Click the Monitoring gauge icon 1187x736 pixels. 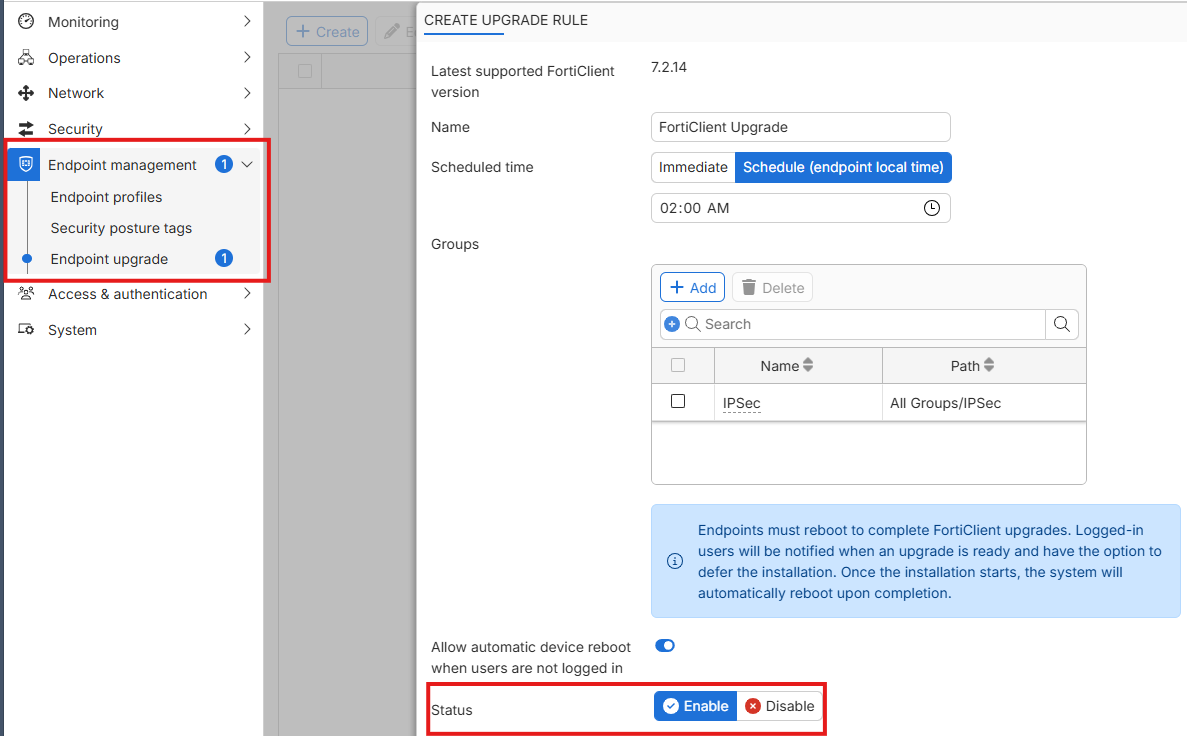pyautogui.click(x=26, y=21)
